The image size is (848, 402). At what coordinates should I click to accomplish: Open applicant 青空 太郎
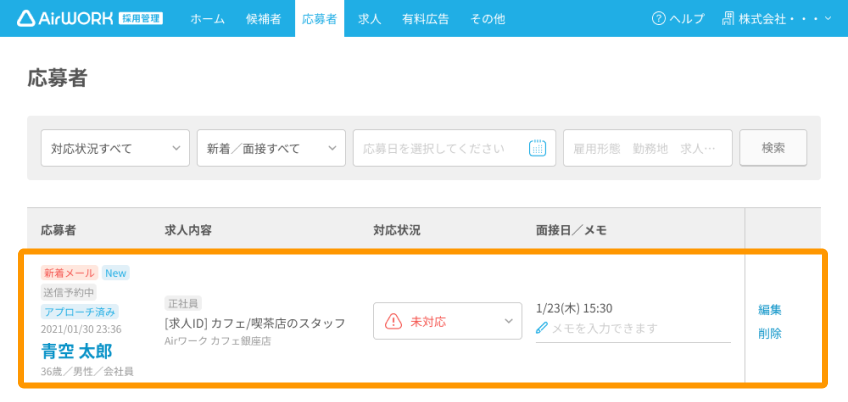click(x=77, y=351)
